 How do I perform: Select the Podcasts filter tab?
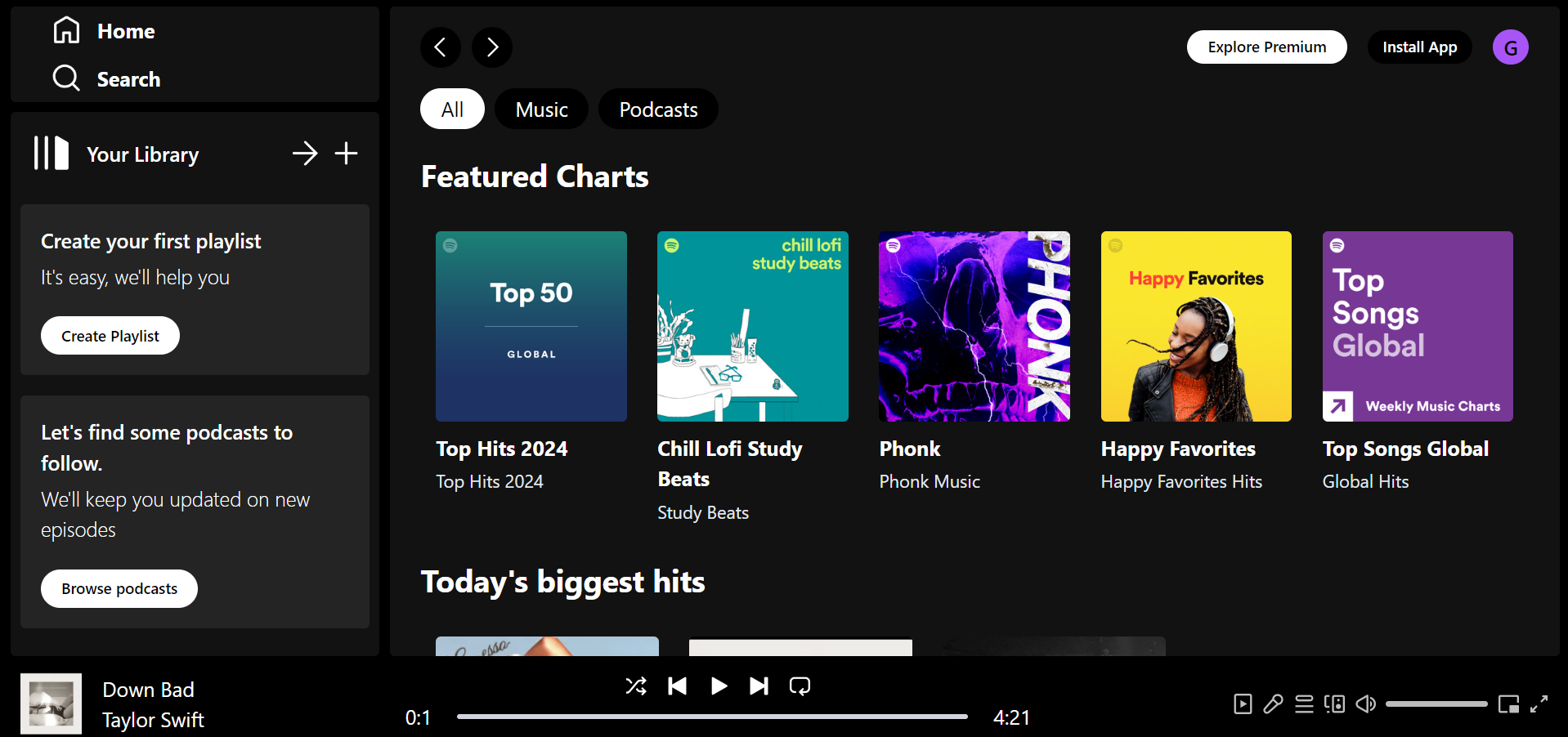point(658,109)
